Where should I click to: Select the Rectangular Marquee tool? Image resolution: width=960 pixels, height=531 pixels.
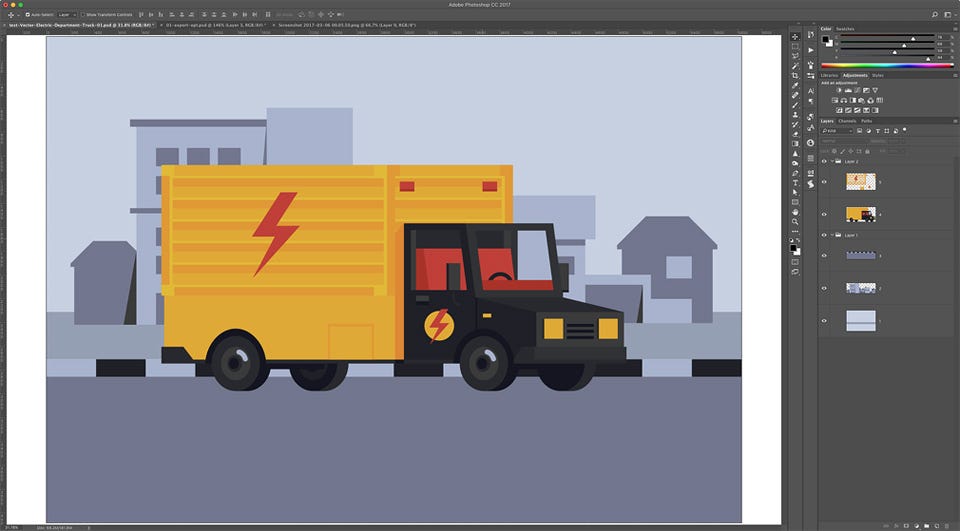click(795, 47)
